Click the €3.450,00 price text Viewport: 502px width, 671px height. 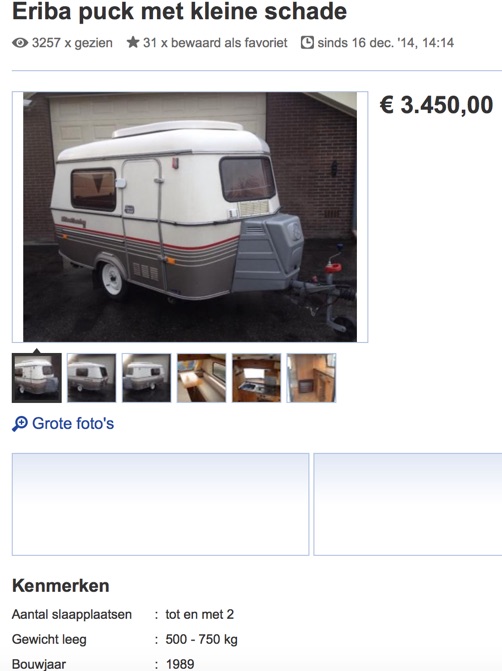(436, 105)
